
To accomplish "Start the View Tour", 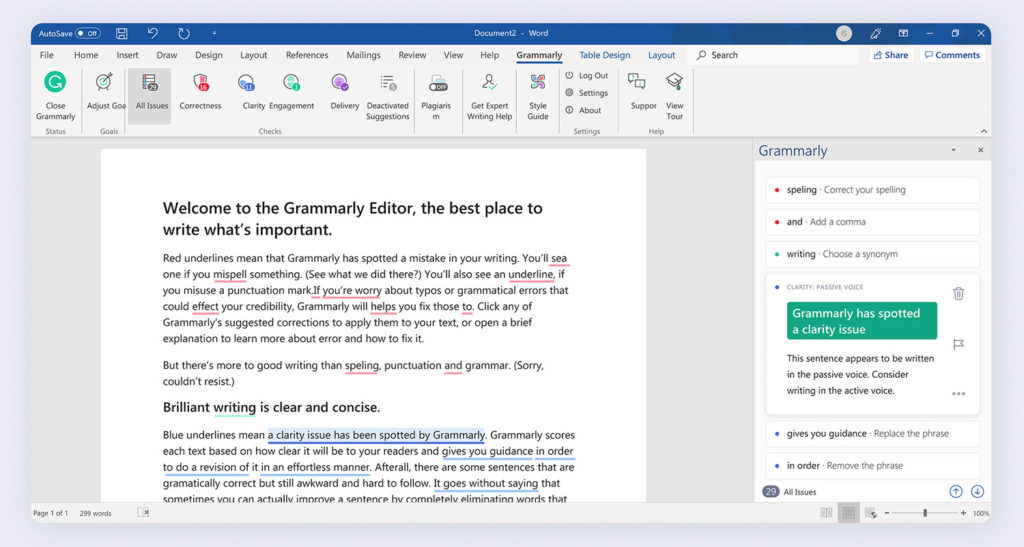I will [x=675, y=97].
